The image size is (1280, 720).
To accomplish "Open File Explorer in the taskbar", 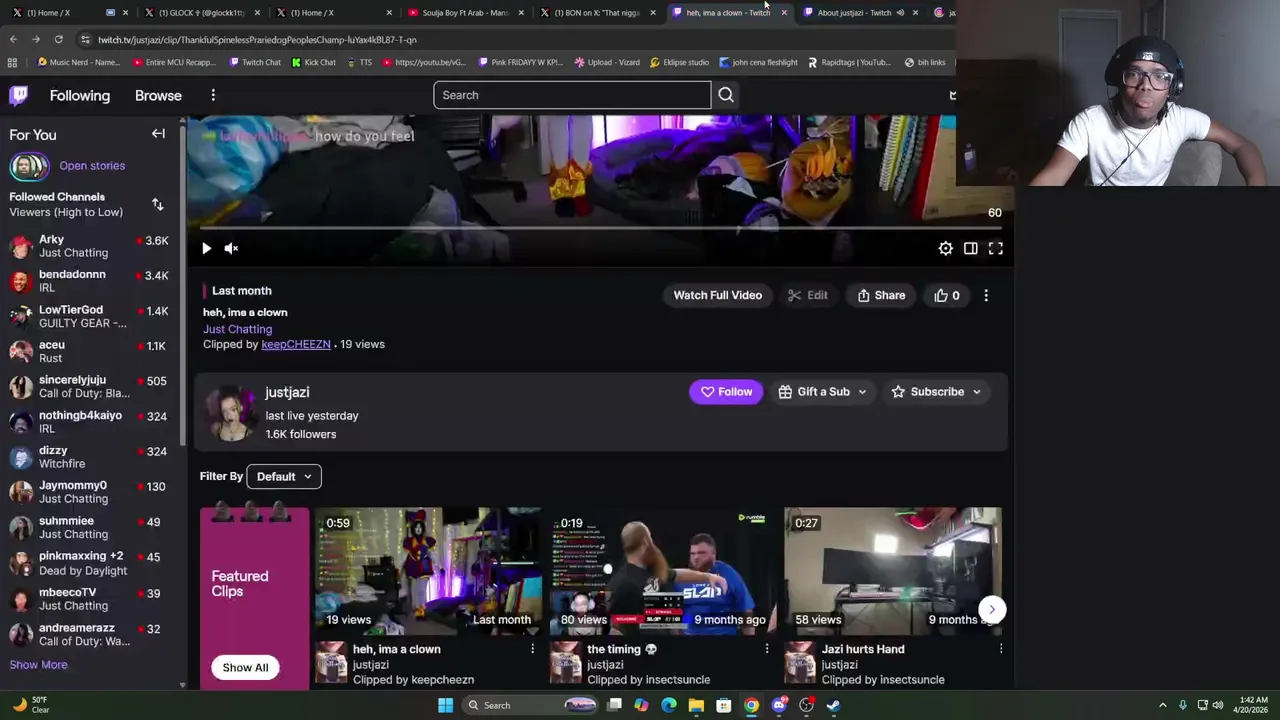I will tap(696, 705).
